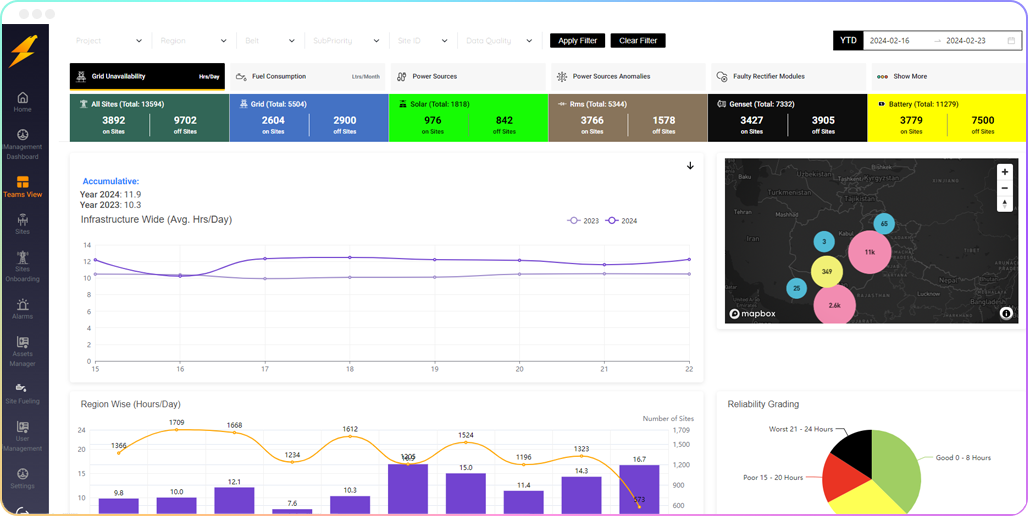Viewport: 1028px width, 516px height.
Task: Toggle the 2023 series in chart legend
Action: point(583,220)
